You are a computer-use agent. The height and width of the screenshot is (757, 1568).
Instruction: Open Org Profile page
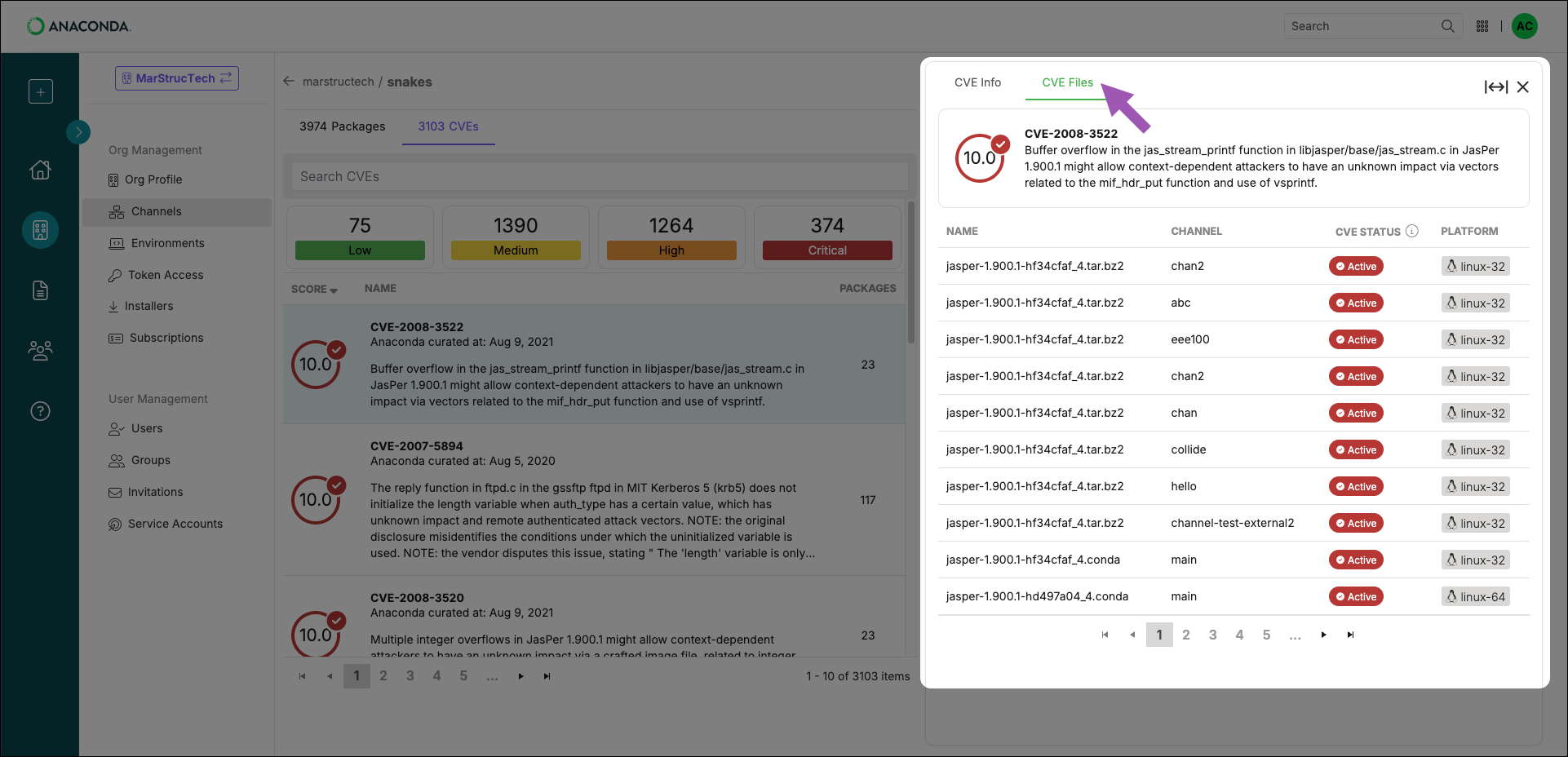pyautogui.click(x=145, y=179)
